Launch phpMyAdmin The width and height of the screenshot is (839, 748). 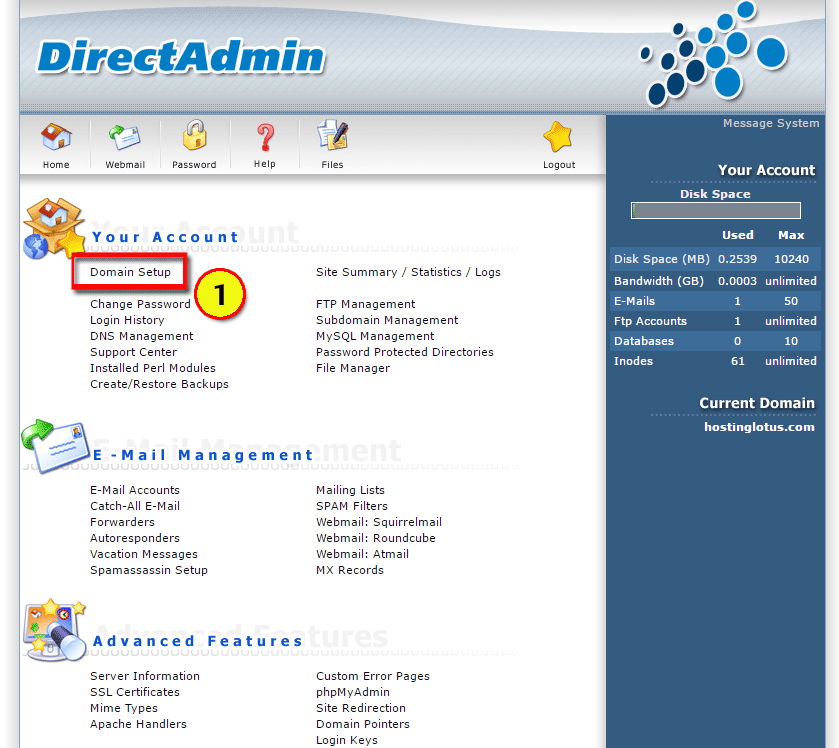tap(353, 692)
